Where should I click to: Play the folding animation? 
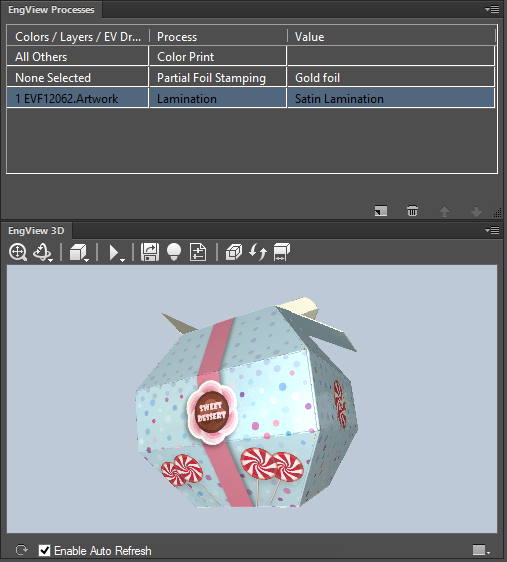tap(114, 253)
